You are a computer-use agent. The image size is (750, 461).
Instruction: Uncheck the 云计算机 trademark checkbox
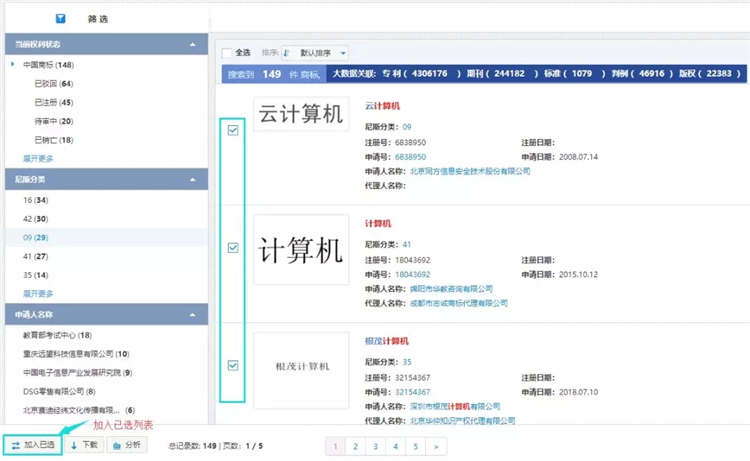click(233, 130)
